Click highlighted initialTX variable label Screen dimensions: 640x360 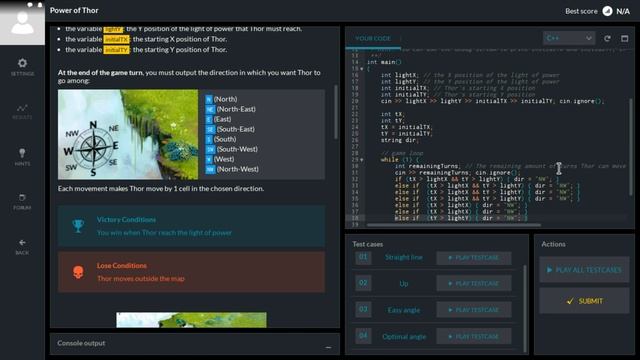116,39
